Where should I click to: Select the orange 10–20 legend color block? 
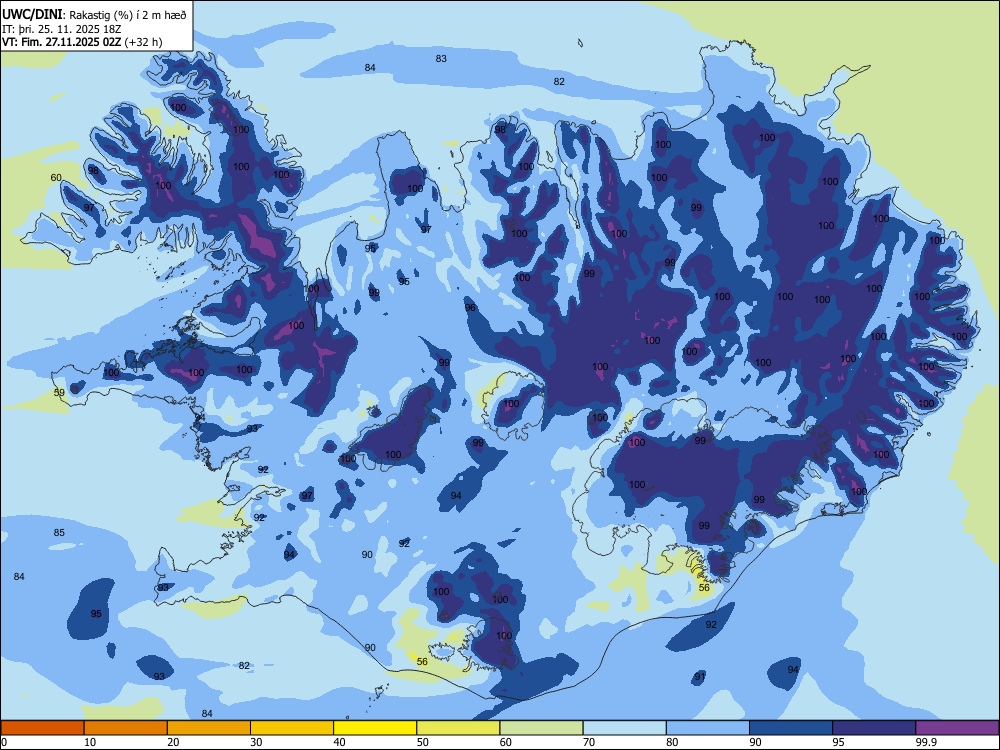pyautogui.click(x=126, y=728)
